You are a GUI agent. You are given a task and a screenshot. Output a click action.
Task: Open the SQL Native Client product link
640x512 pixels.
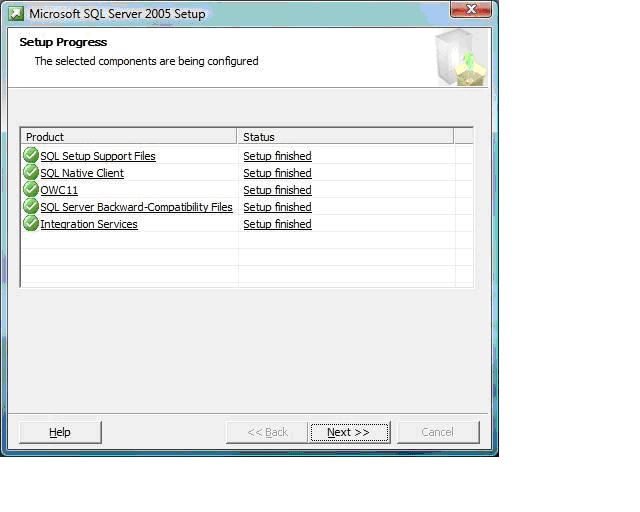(x=82, y=173)
